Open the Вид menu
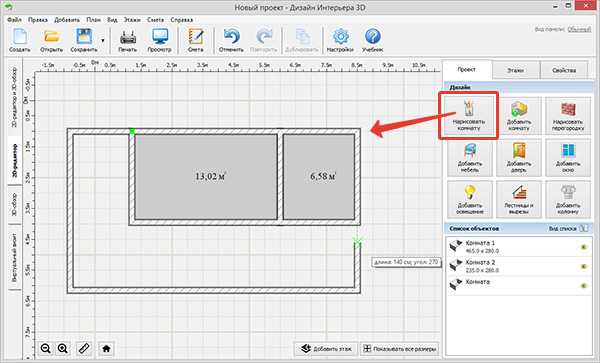 click(112, 20)
